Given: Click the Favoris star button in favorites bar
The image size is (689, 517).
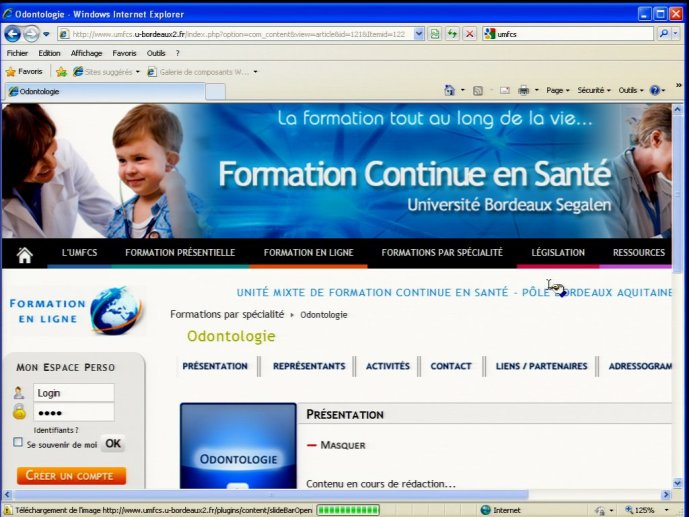Looking at the screenshot, I should (x=24, y=72).
